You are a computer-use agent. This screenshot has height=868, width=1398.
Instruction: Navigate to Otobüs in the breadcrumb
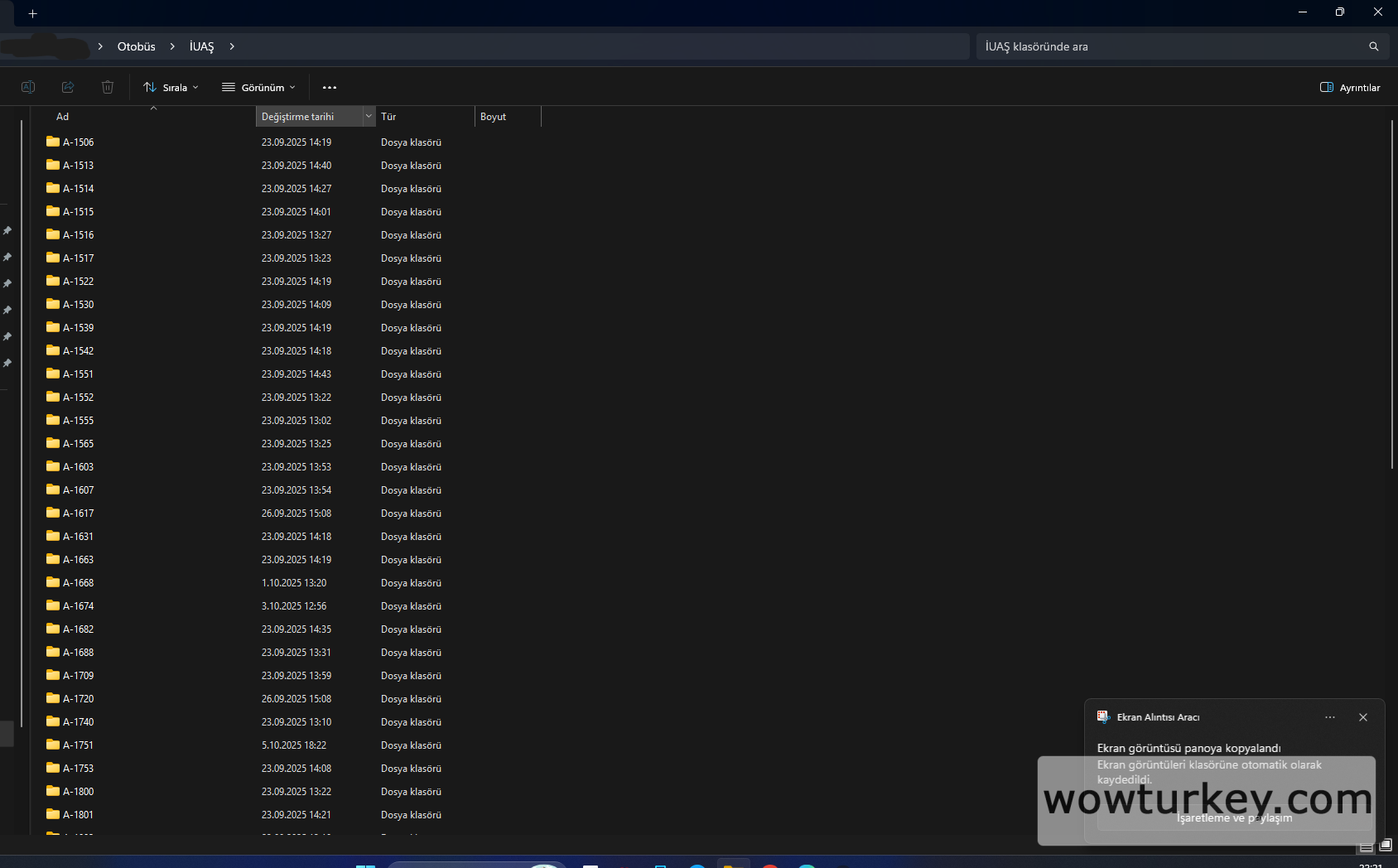coord(136,46)
